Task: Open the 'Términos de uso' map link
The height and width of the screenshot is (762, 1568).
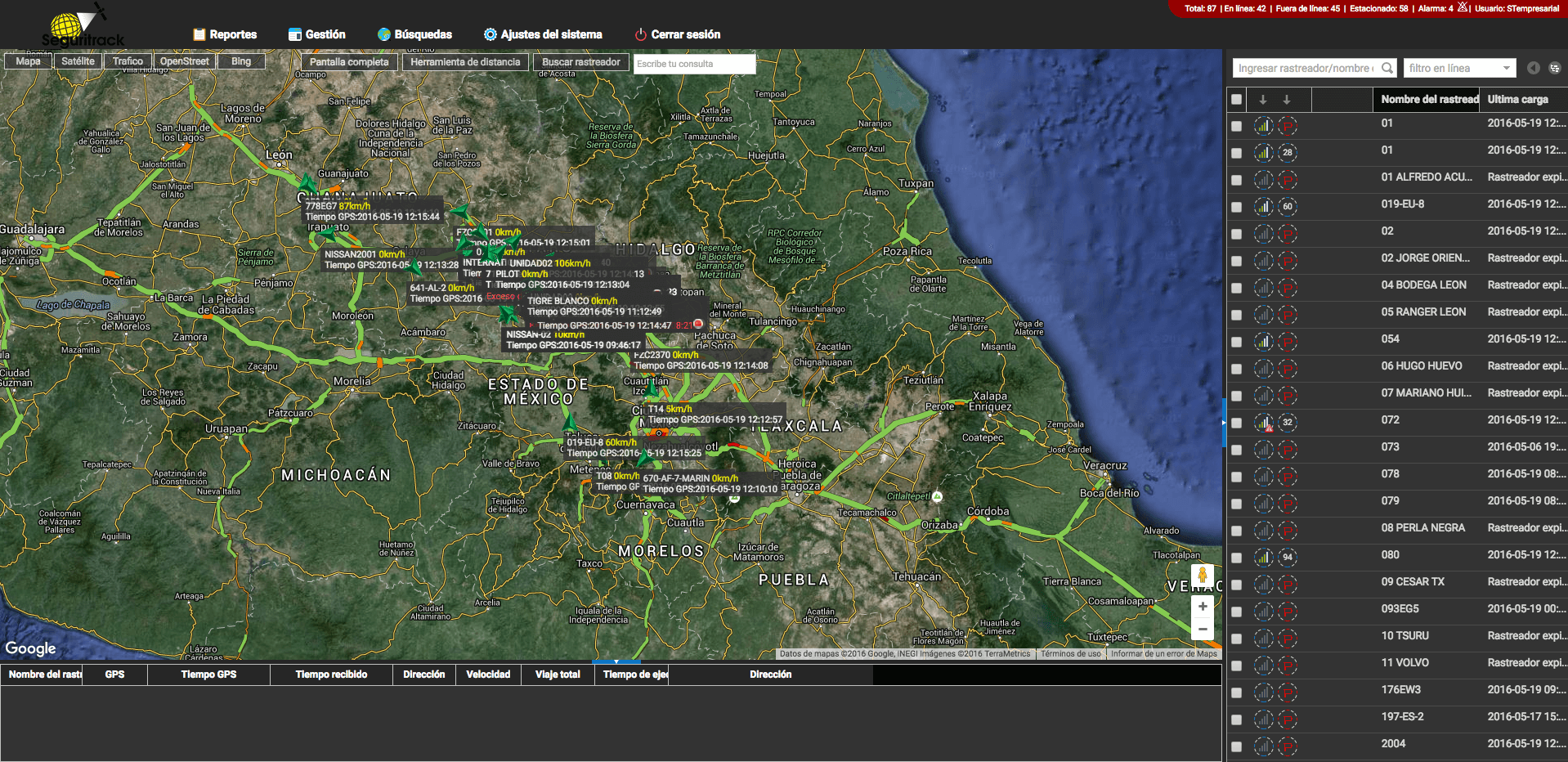Action: (1070, 654)
